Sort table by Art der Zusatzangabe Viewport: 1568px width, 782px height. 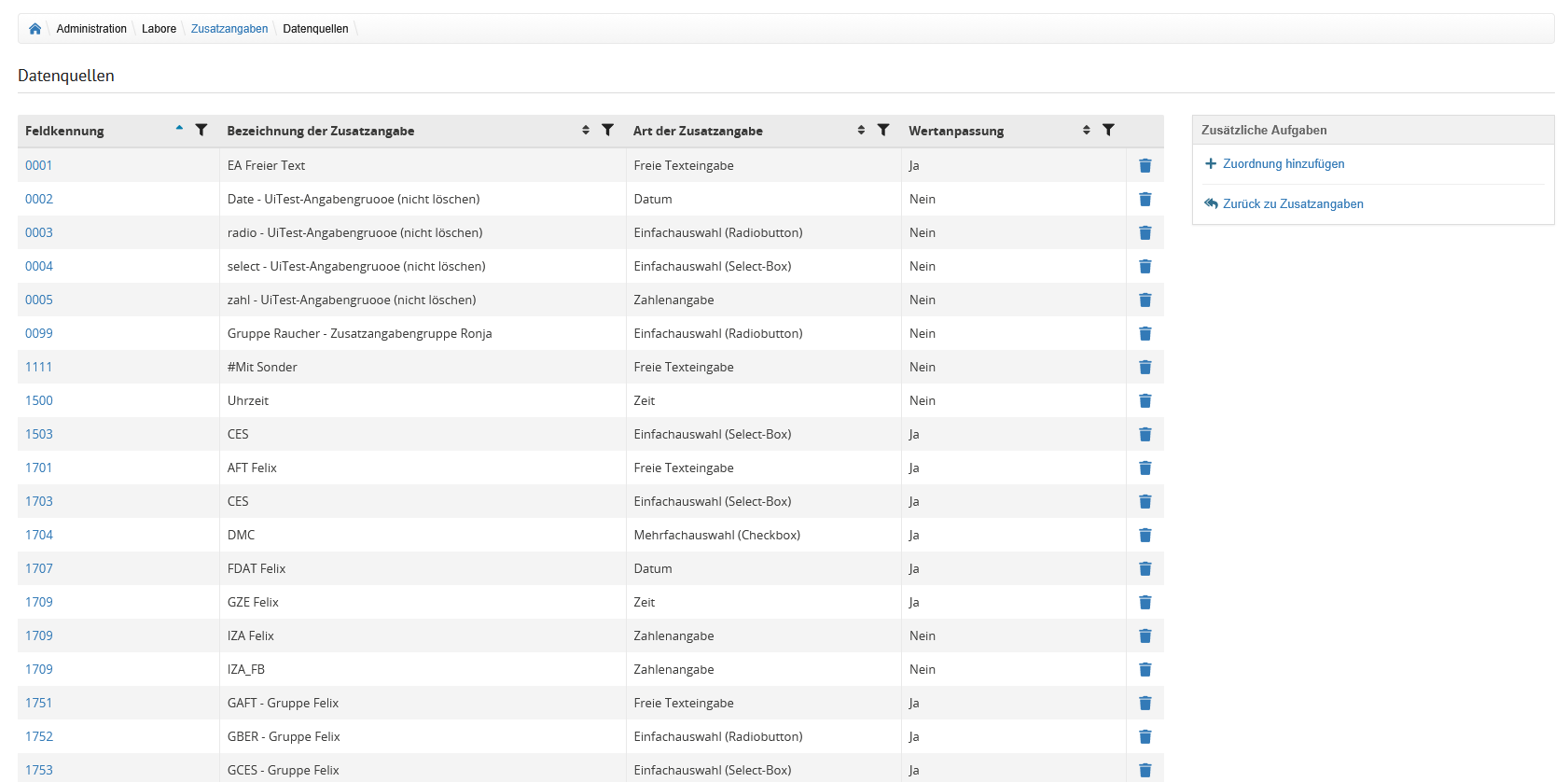(861, 131)
